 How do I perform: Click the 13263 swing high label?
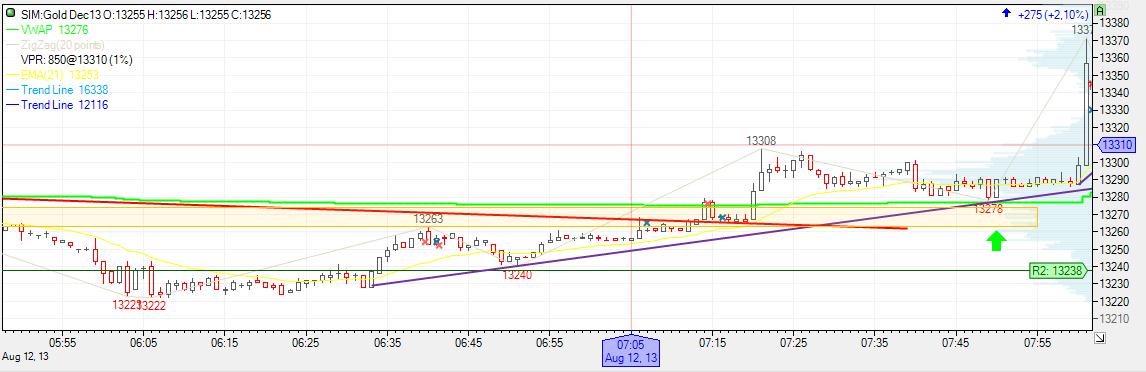[428, 219]
